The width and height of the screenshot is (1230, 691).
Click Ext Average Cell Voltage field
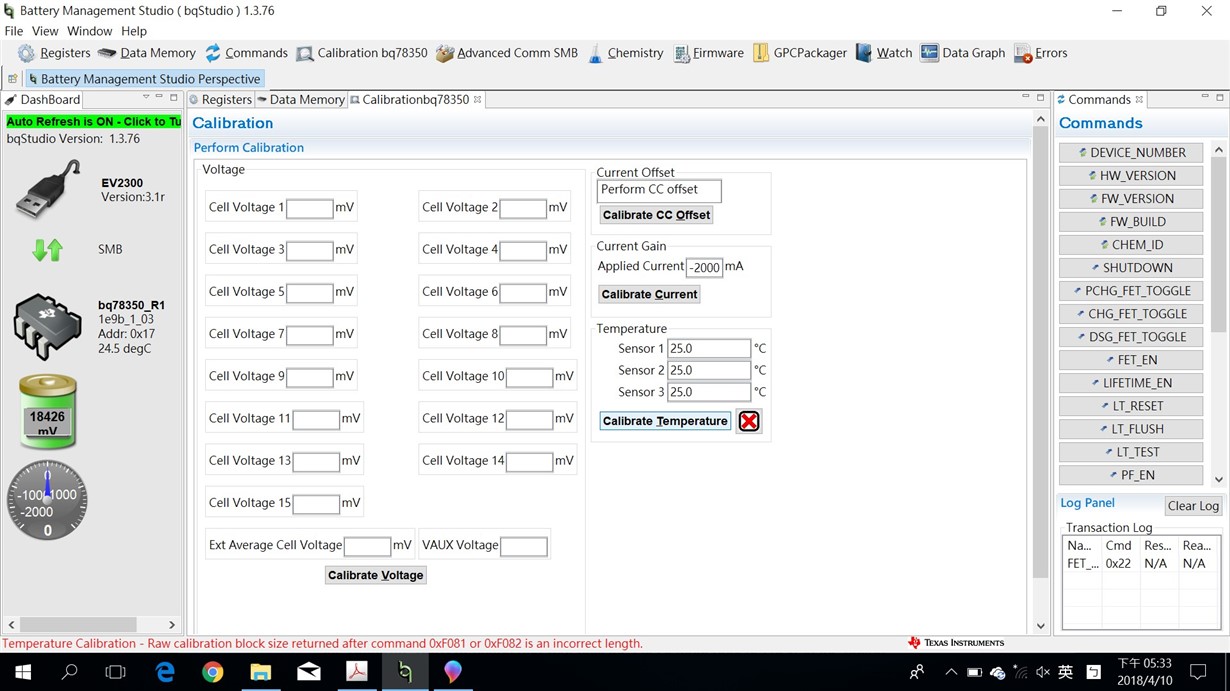367,546
